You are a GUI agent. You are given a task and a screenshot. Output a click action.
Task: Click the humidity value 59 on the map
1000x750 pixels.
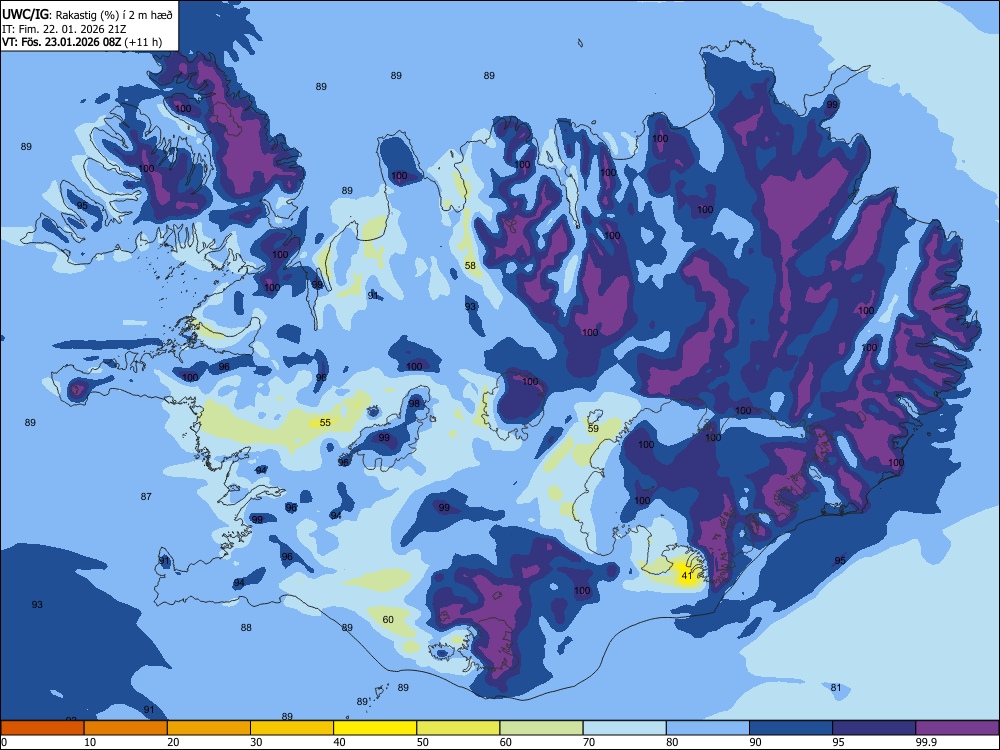point(593,429)
